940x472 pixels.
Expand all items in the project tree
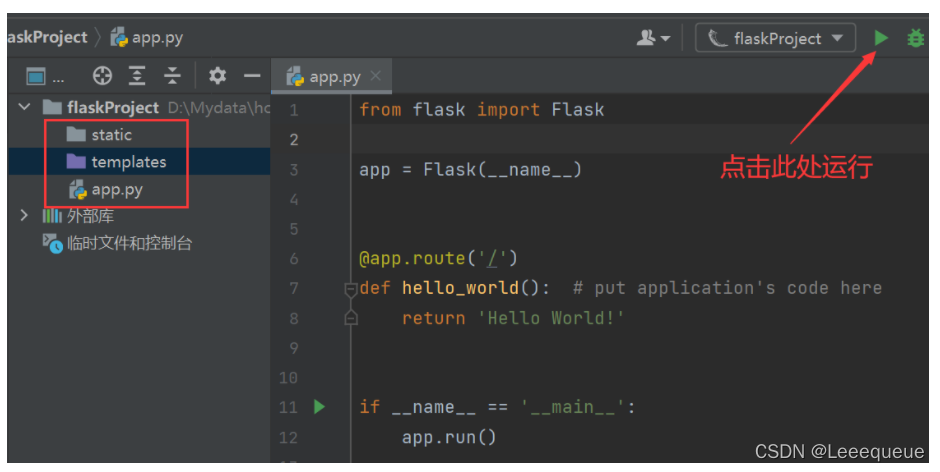pos(137,76)
